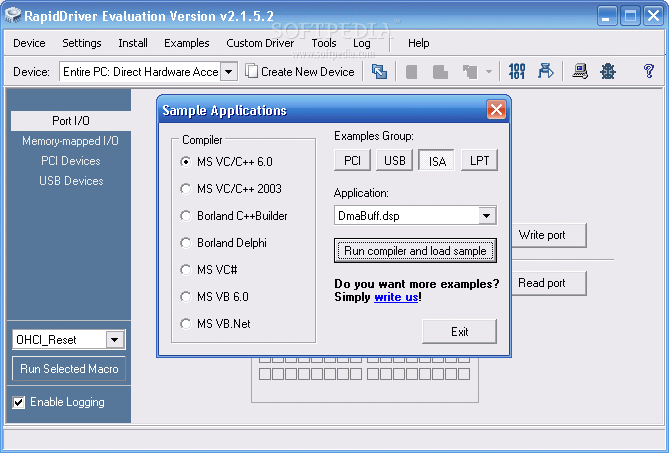Click the RapidDriver chip icon in title bar
Viewport: 669px width, 453px height.
coord(13,16)
